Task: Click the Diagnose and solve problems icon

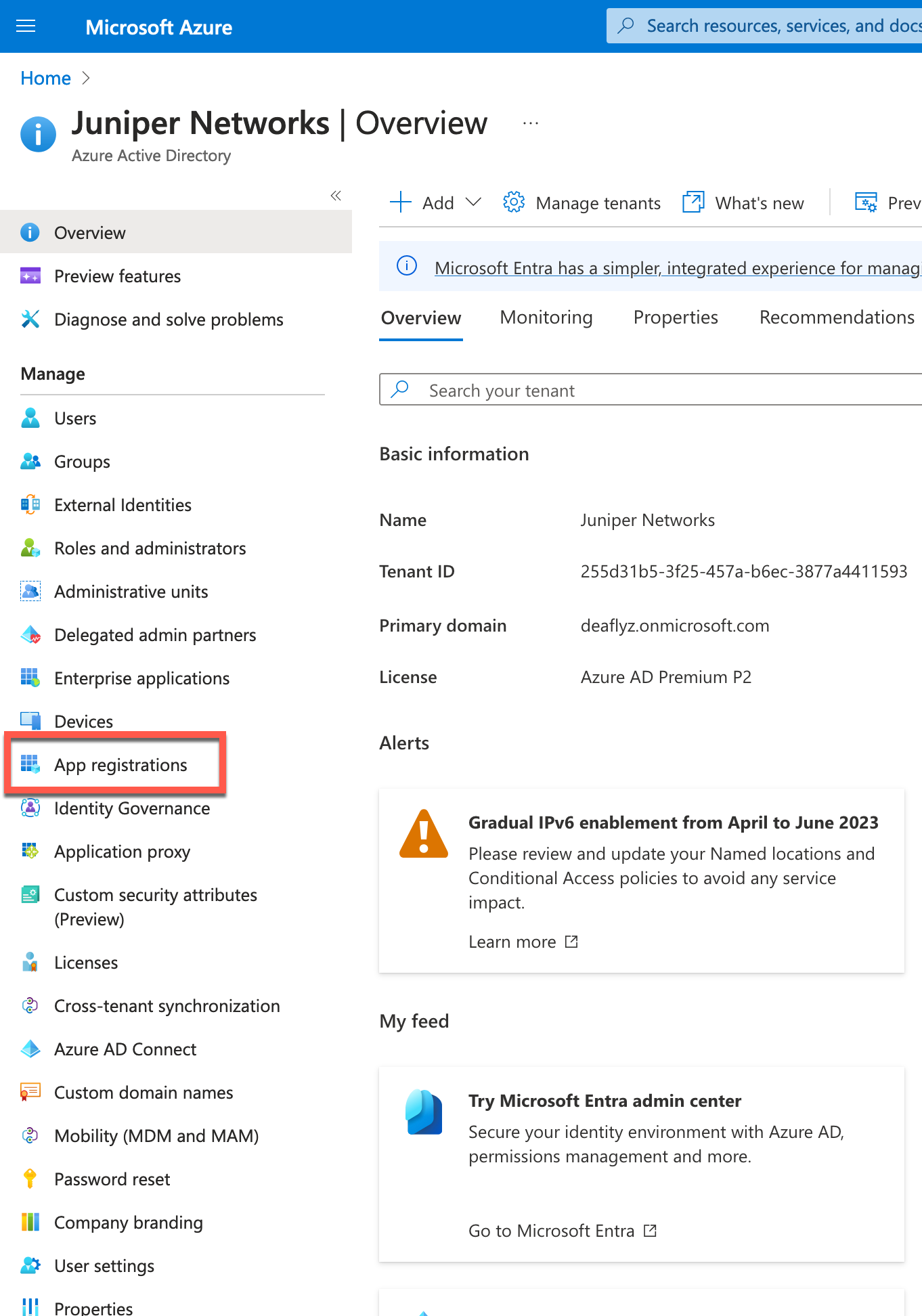Action: [x=30, y=319]
